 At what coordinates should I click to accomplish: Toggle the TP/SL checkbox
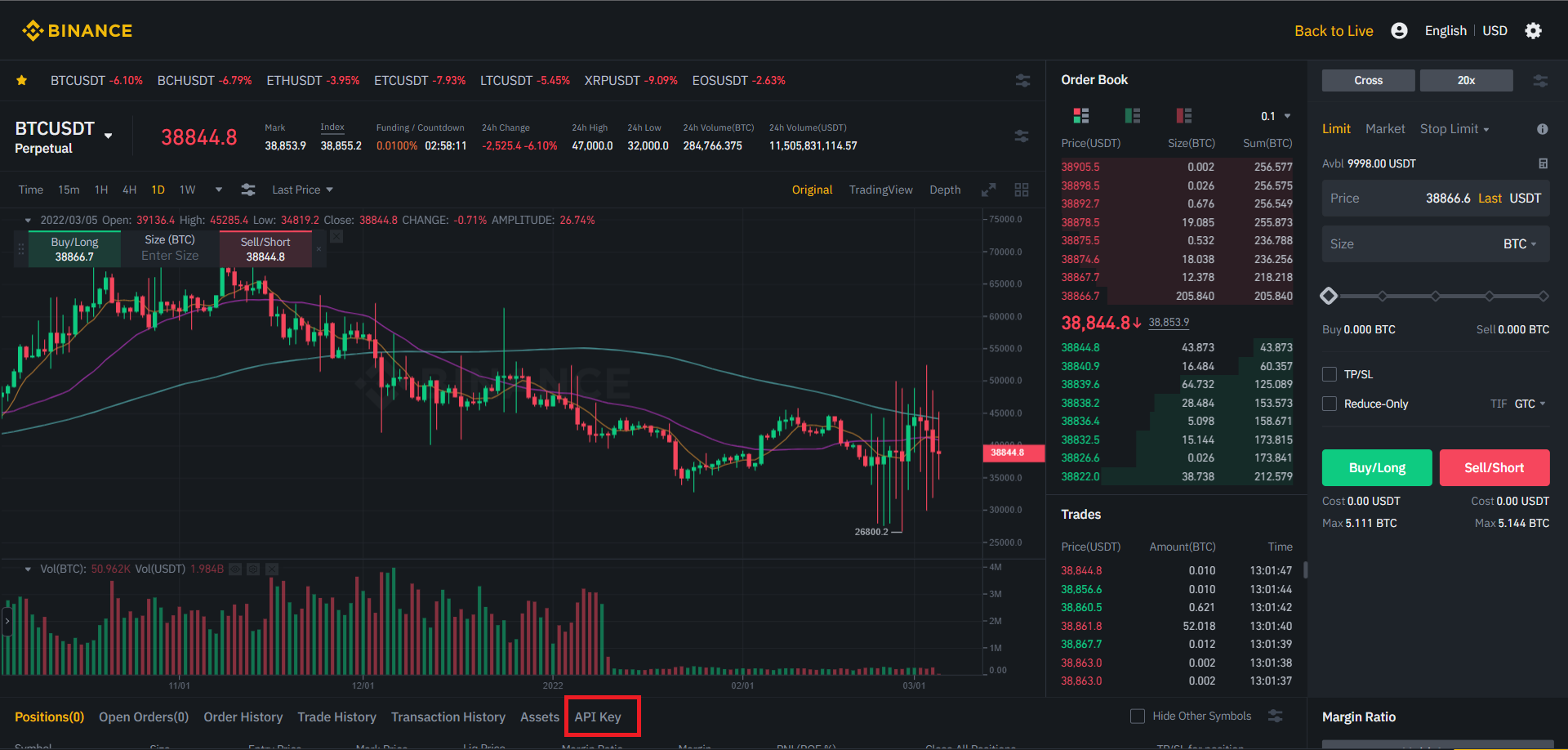1330,374
